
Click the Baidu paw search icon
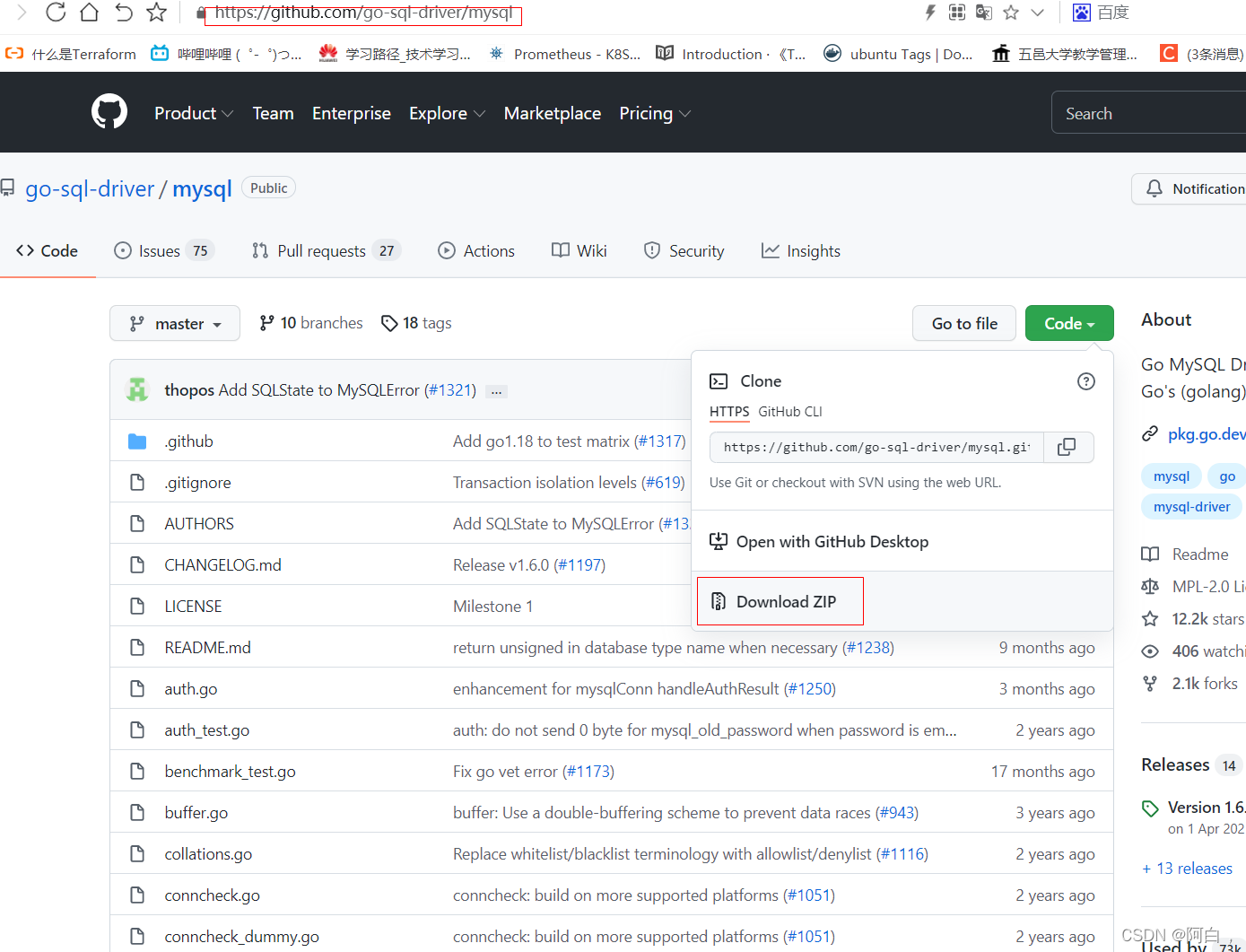coord(1082,12)
